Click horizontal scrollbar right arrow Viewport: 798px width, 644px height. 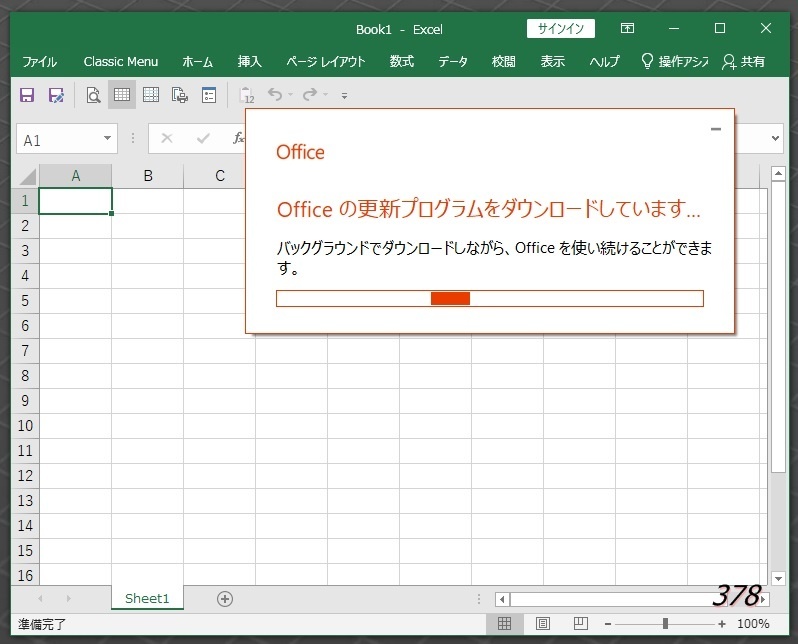pyautogui.click(x=763, y=599)
